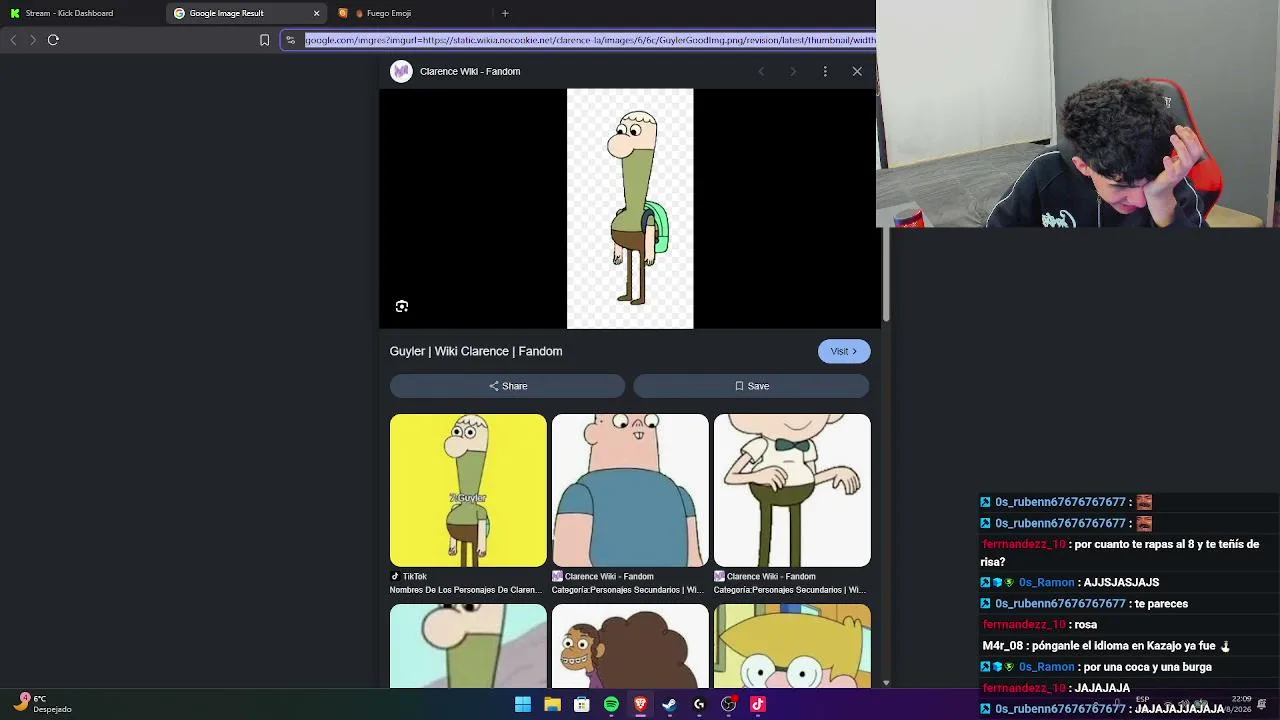This screenshot has width=1280, height=720.
Task: Open Microsoft Store from the taskbar
Action: [x=581, y=705]
